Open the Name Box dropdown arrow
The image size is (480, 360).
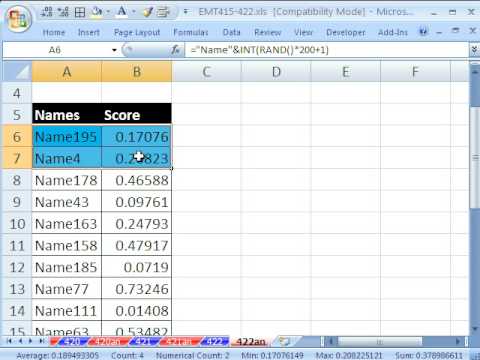pyautogui.click(x=114, y=50)
